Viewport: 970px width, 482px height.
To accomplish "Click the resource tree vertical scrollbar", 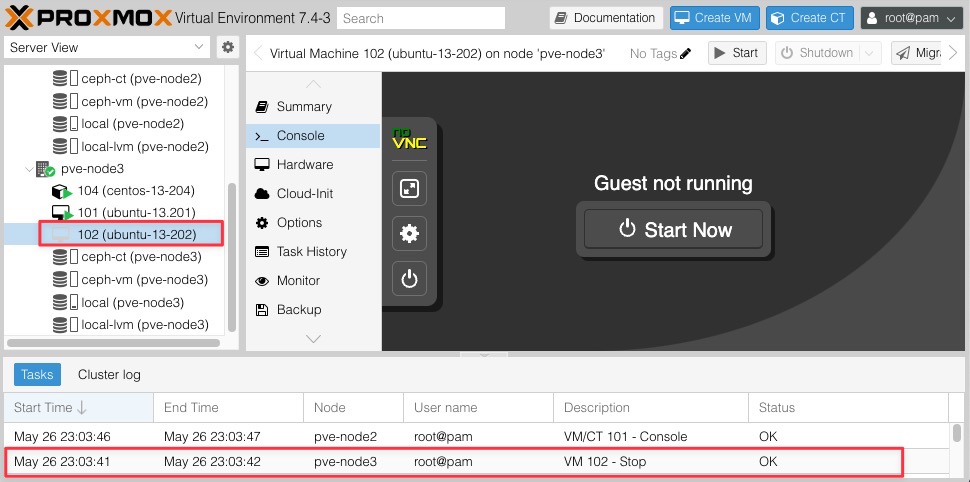I will (x=232, y=257).
